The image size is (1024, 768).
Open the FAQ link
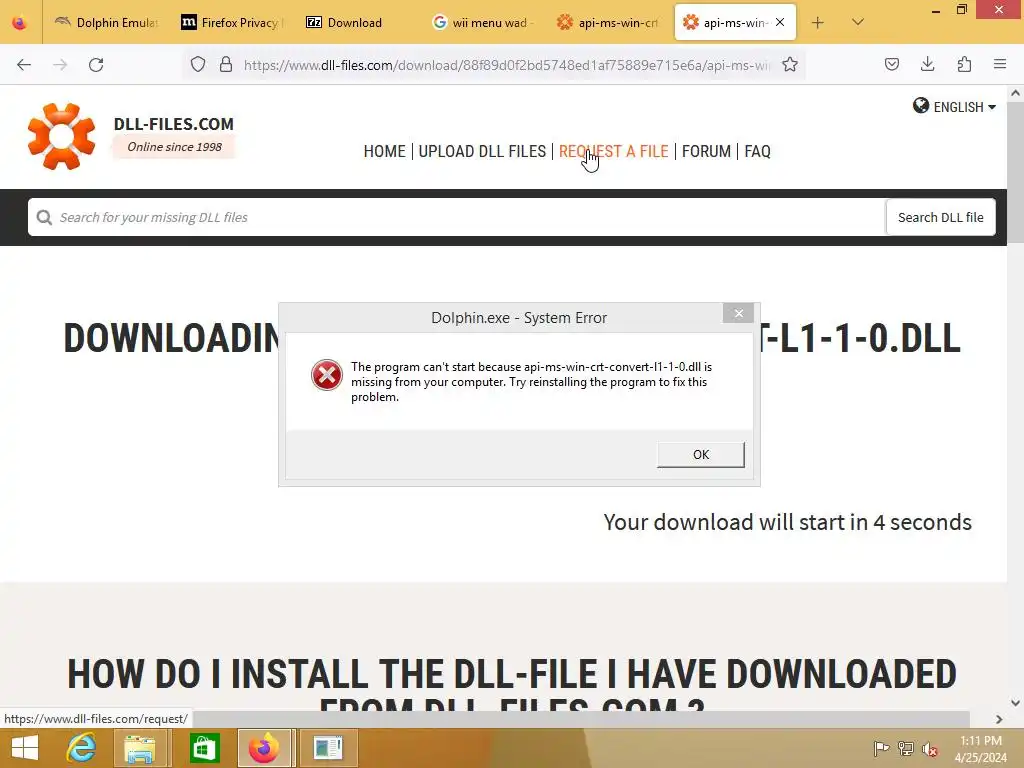tap(757, 152)
